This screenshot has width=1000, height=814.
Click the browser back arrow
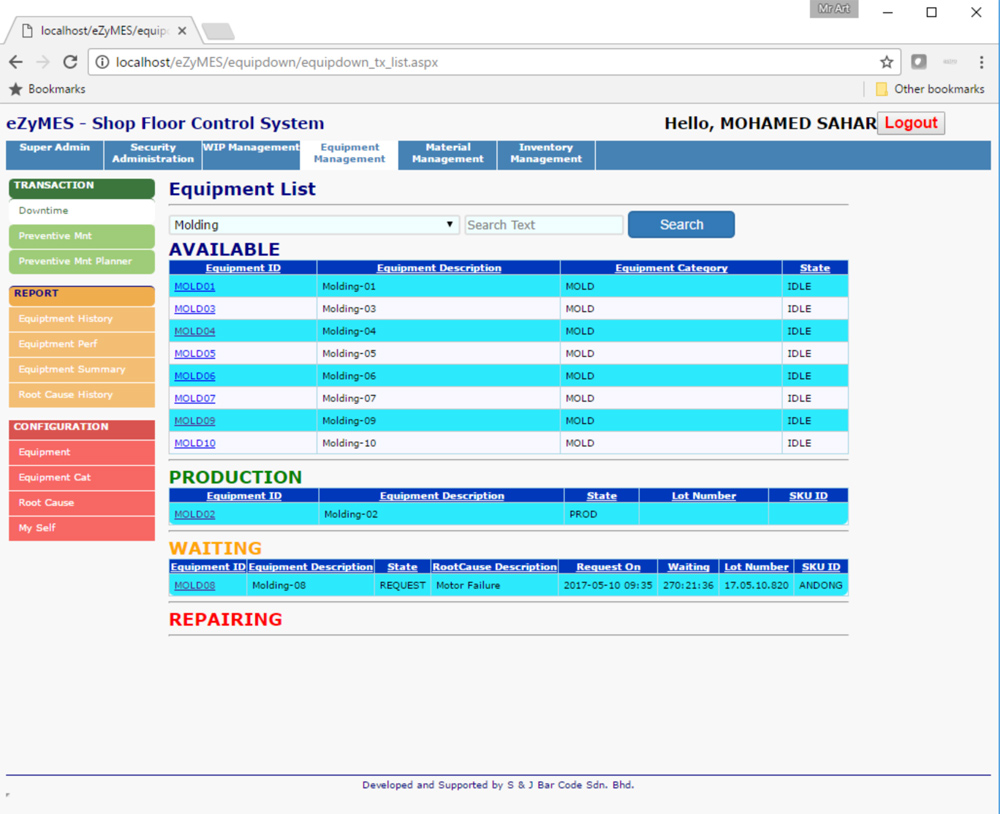tap(16, 62)
